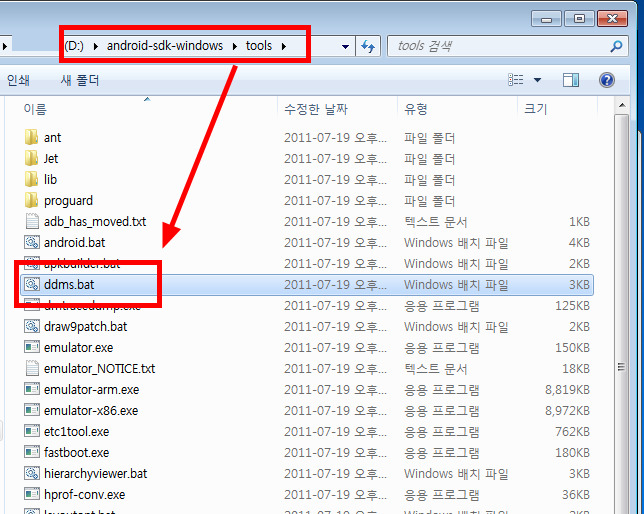Viewport: 644px width, 514px height.
Task: Go to (D:) drive breadcrumb
Action: pyautogui.click(x=74, y=46)
